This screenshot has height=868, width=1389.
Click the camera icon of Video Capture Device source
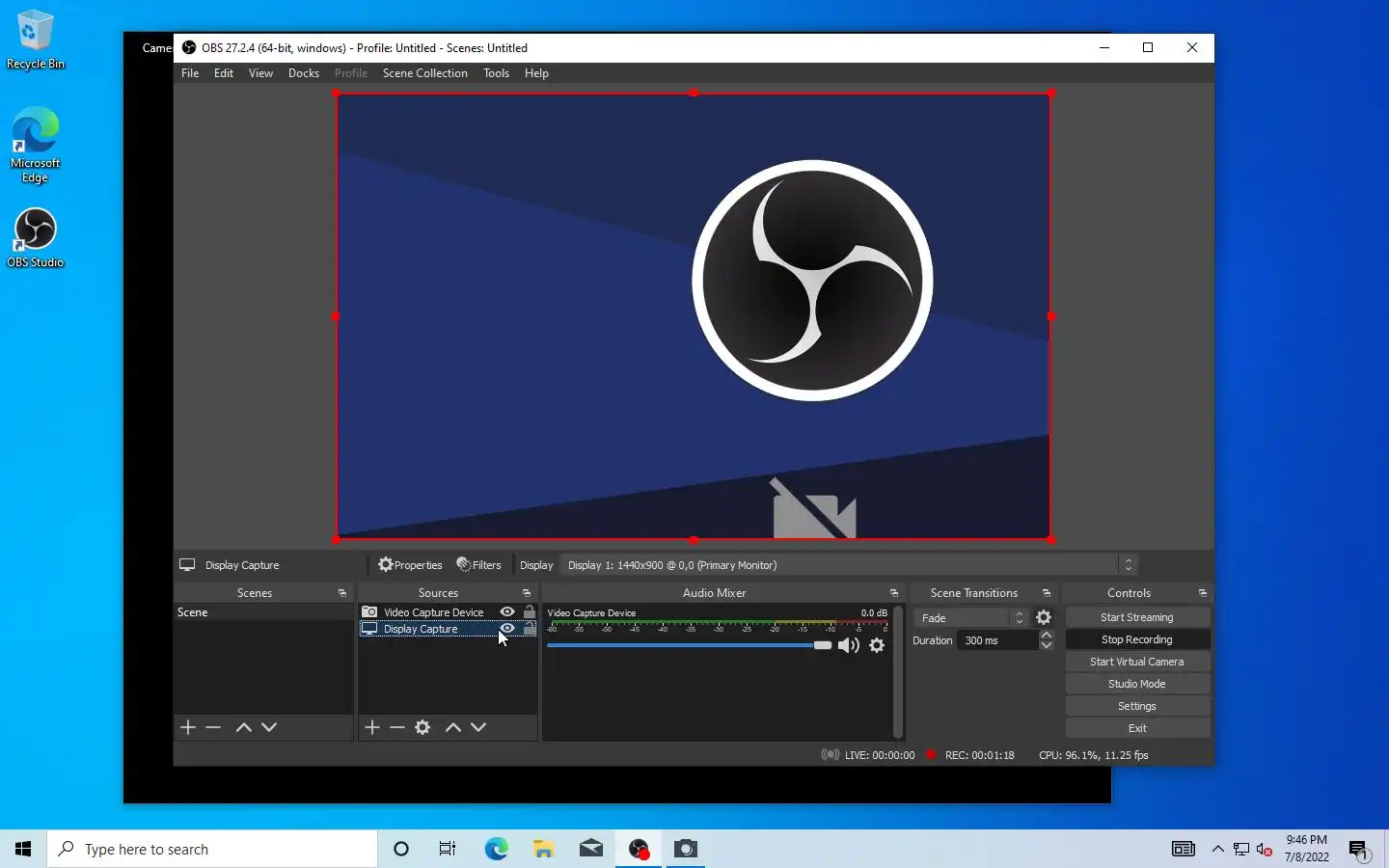point(368,611)
